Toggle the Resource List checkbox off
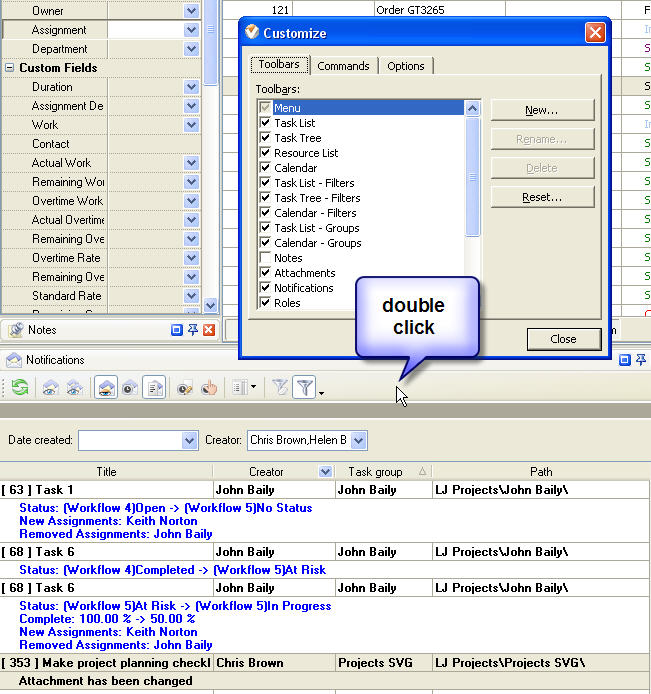The width and height of the screenshot is (651, 694). (266, 153)
